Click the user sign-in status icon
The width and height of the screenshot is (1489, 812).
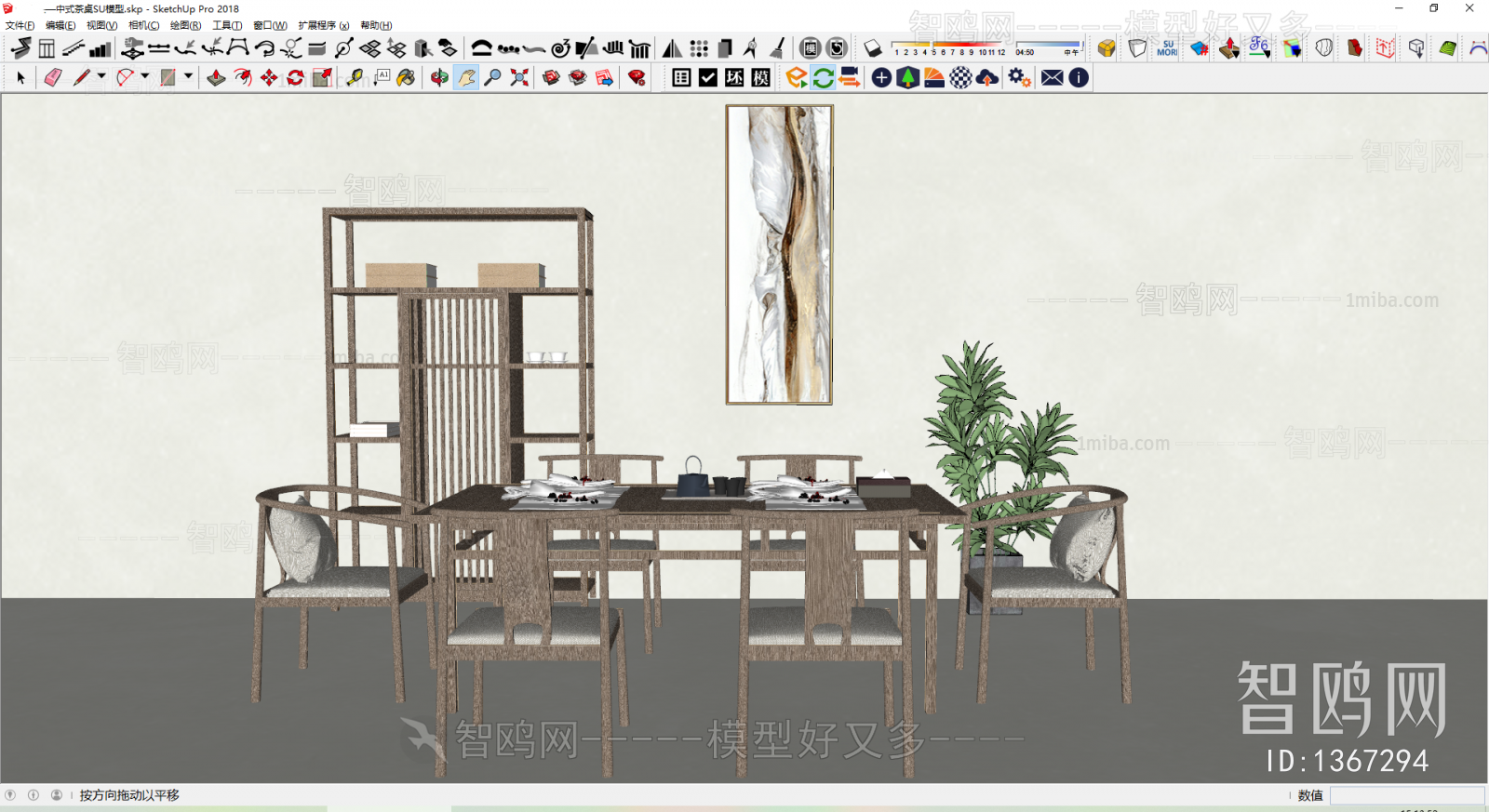[x=57, y=795]
